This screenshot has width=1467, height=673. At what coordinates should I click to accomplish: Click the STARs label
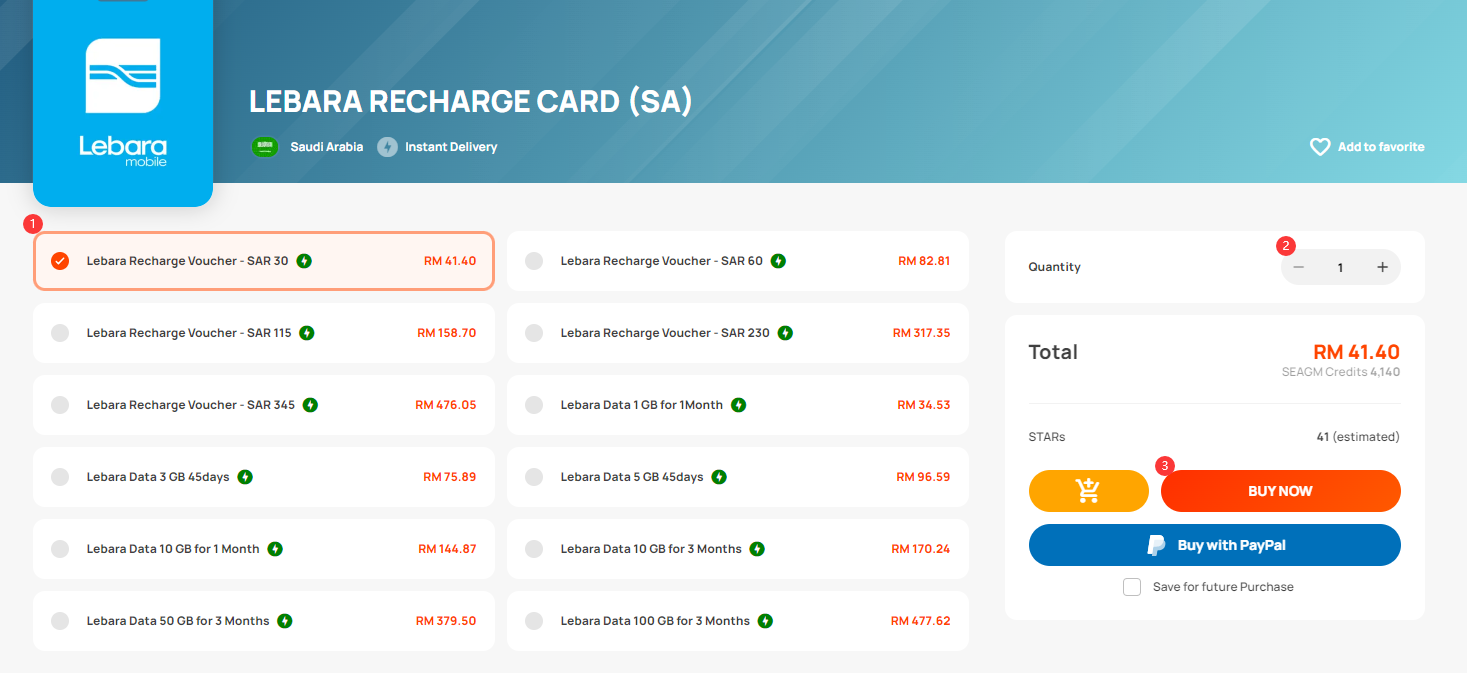1047,437
